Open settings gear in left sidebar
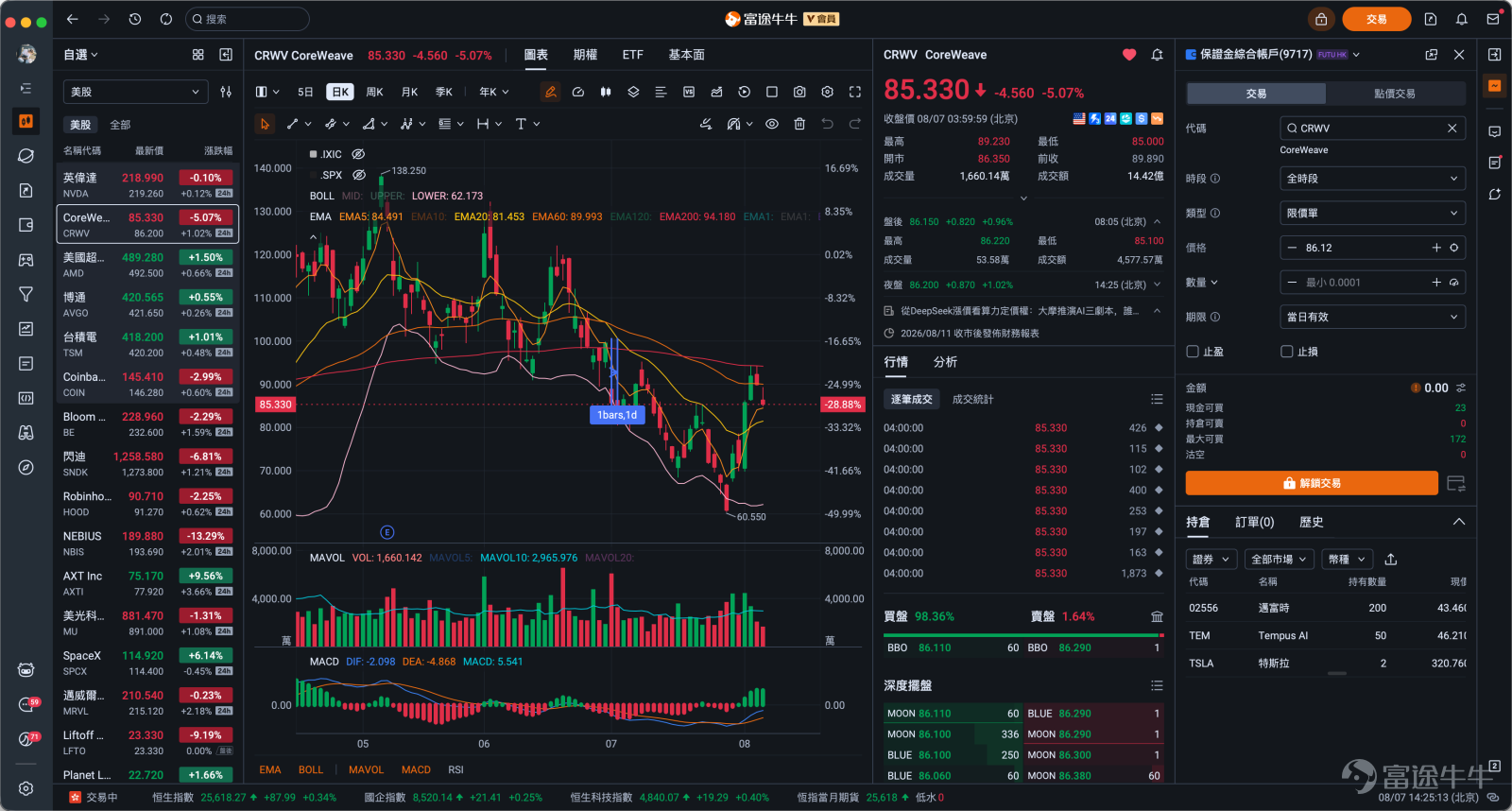Screen dimensions: 1512x811 (x=26, y=788)
